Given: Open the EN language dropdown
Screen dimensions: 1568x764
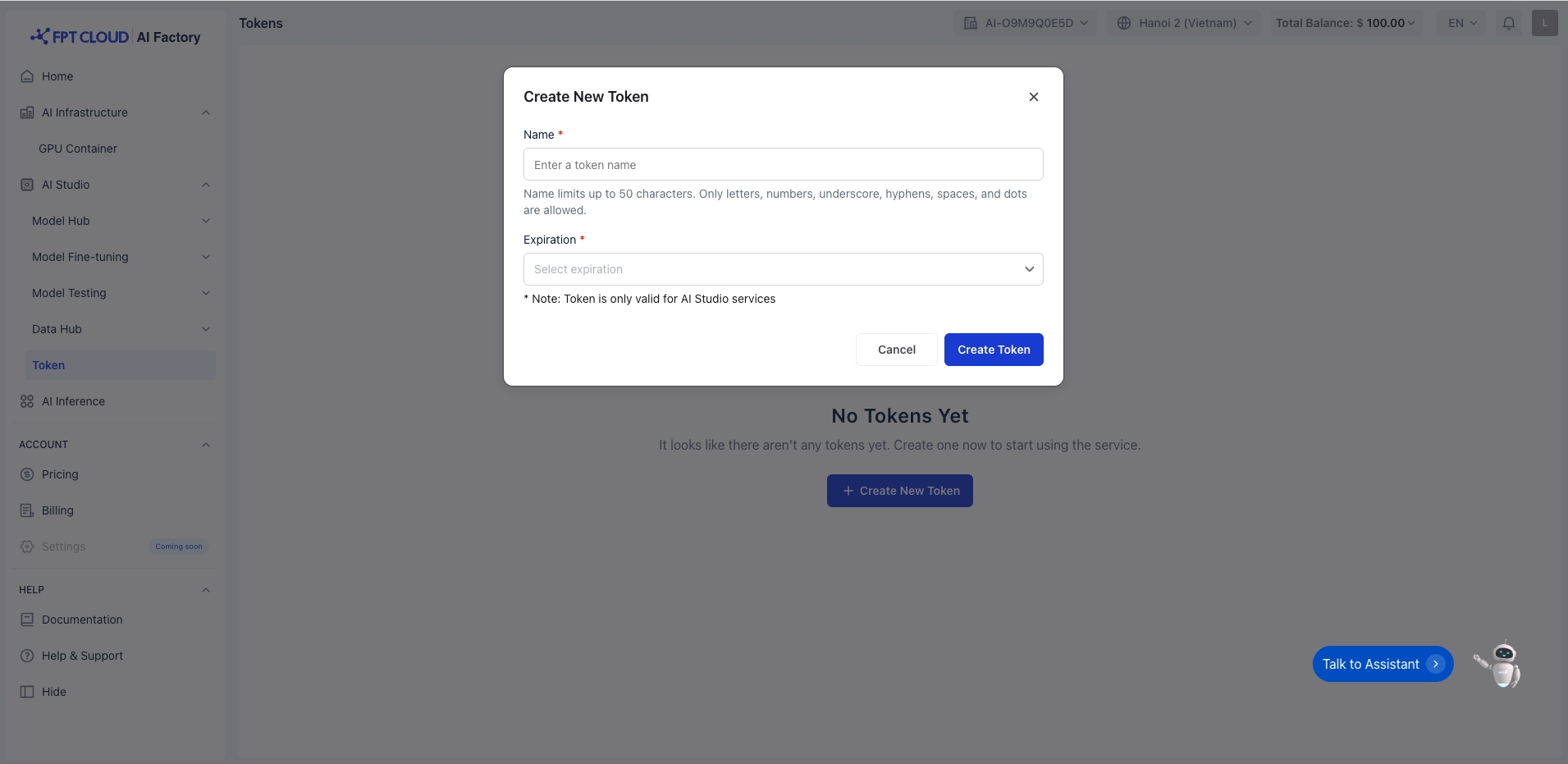Looking at the screenshot, I should coord(1462,23).
